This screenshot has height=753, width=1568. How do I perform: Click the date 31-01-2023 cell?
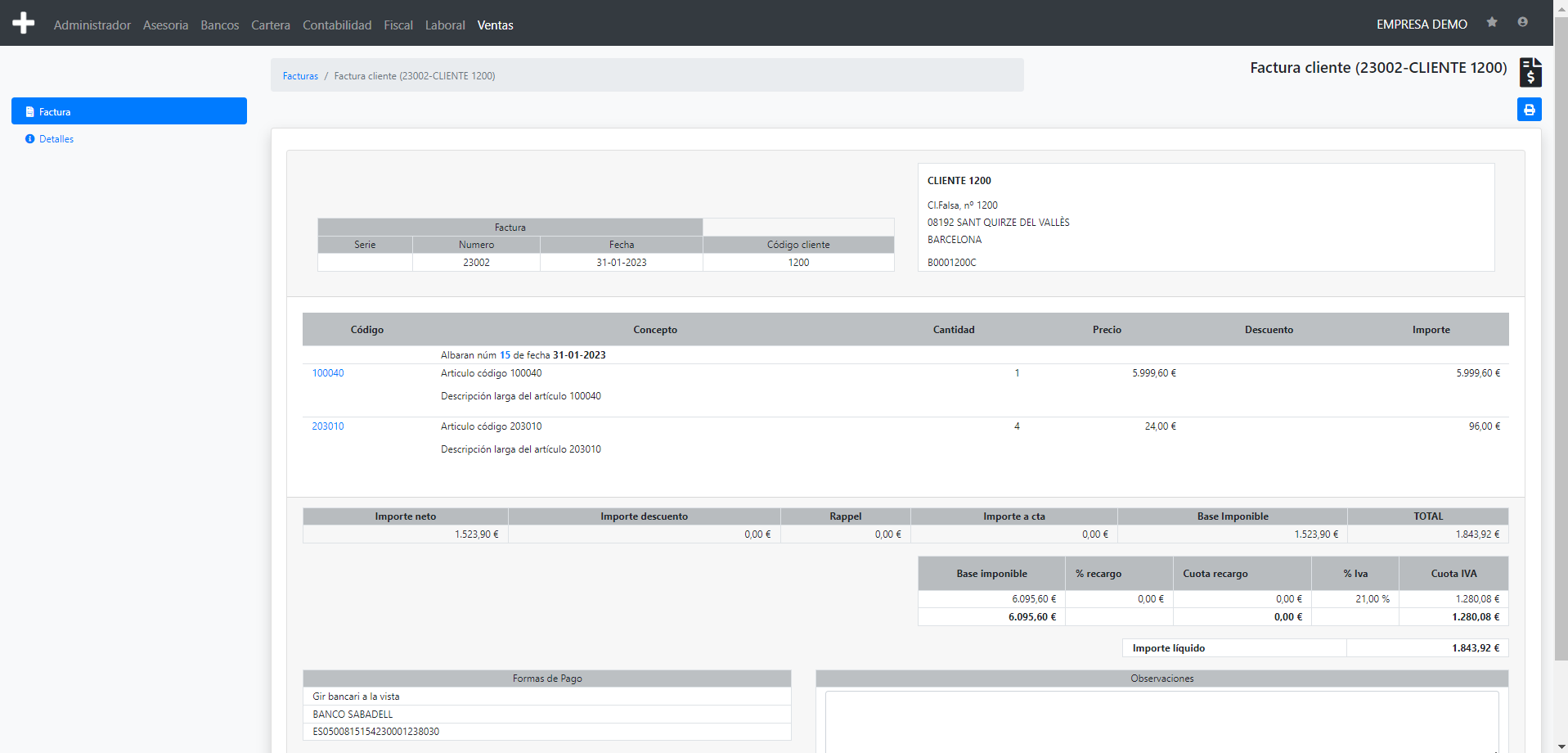622,263
